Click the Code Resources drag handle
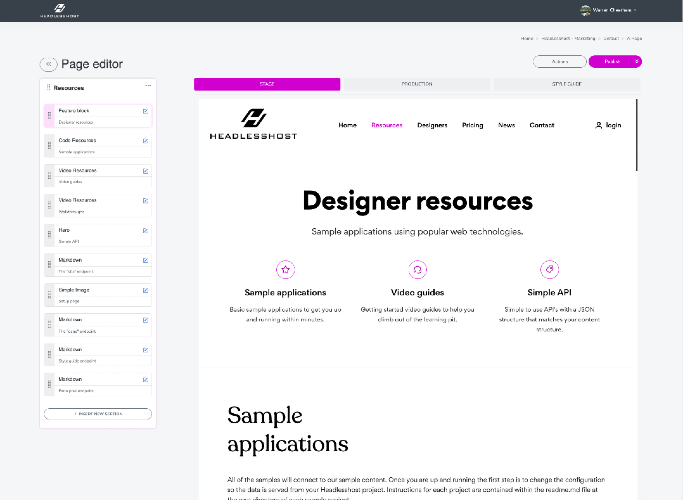The width and height of the screenshot is (683, 500). (x=49, y=146)
